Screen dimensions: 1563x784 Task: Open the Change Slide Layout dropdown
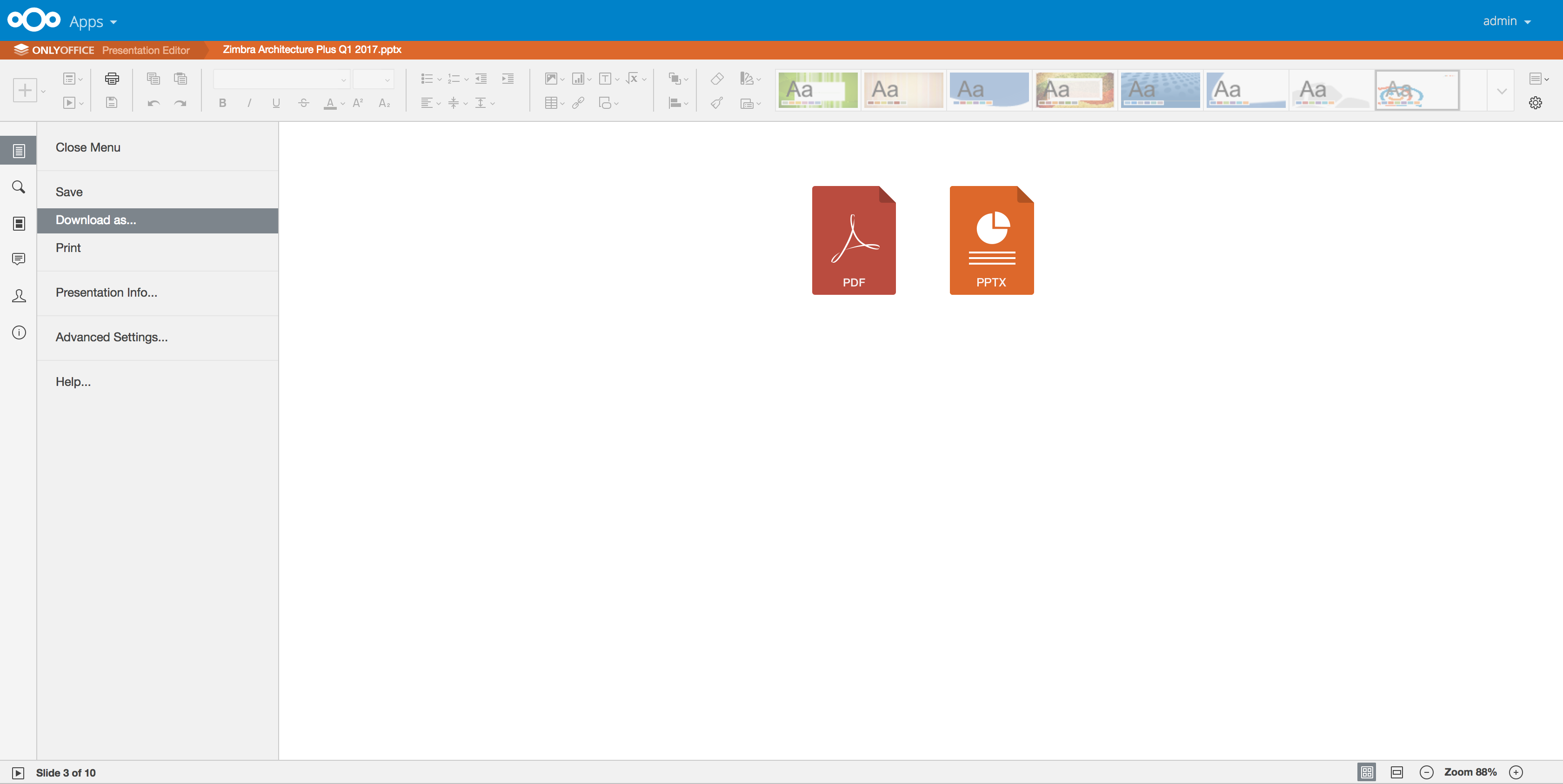pos(73,78)
